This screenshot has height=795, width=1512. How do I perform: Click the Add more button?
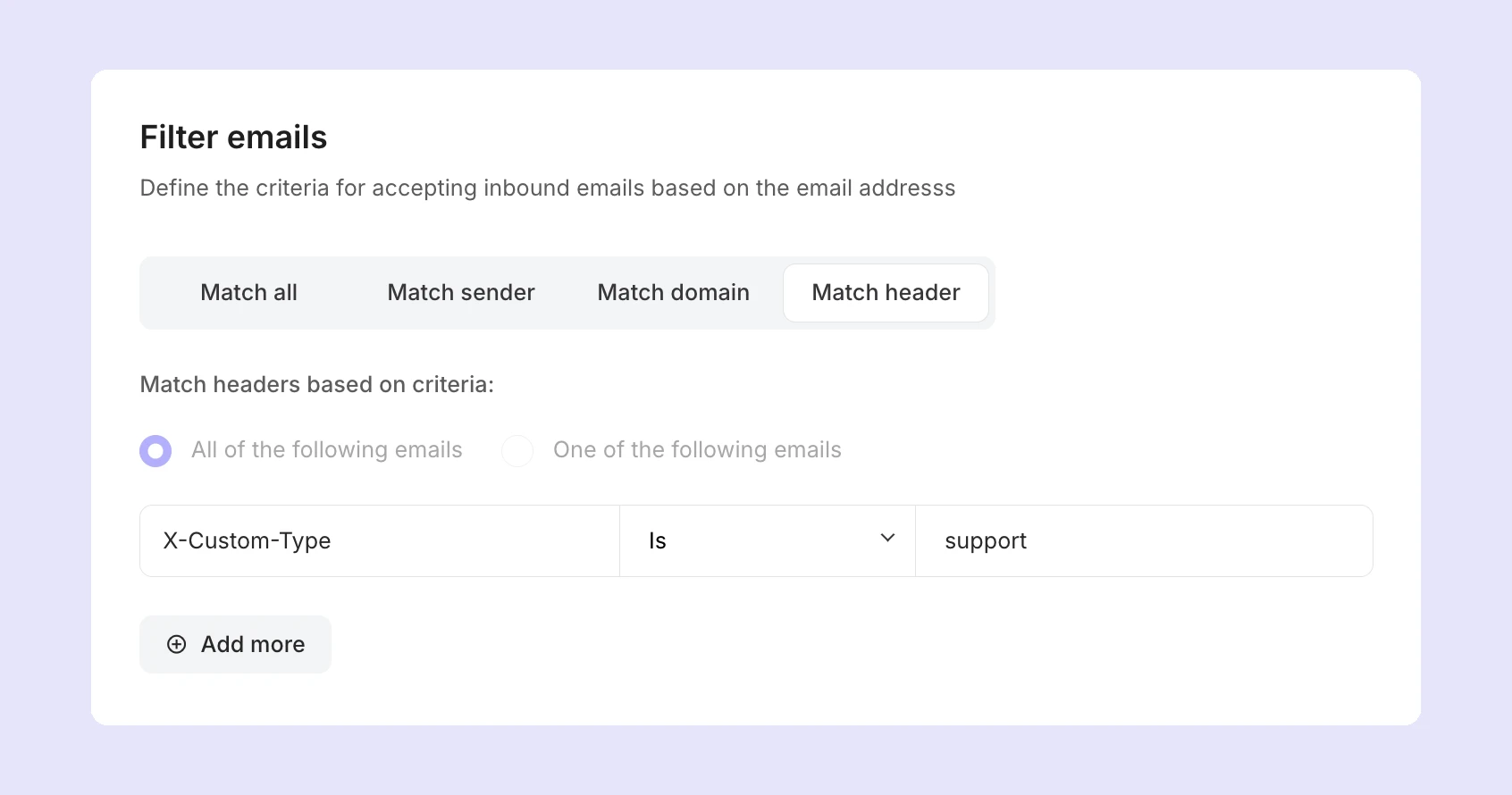(x=235, y=644)
